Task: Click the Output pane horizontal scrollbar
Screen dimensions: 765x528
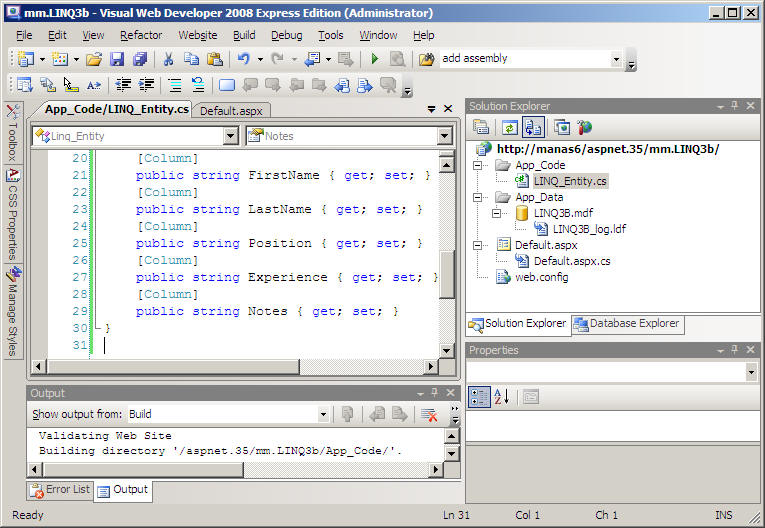Action: (143, 469)
